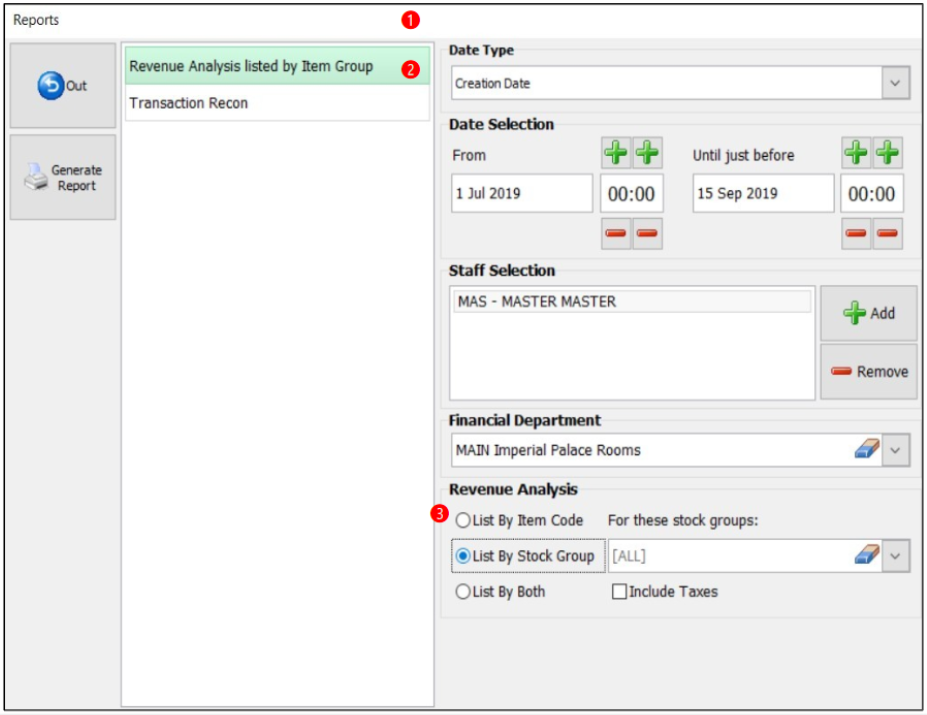Open Financial Department dropdown arrow
The height and width of the screenshot is (715, 927).
pyautogui.click(x=895, y=450)
